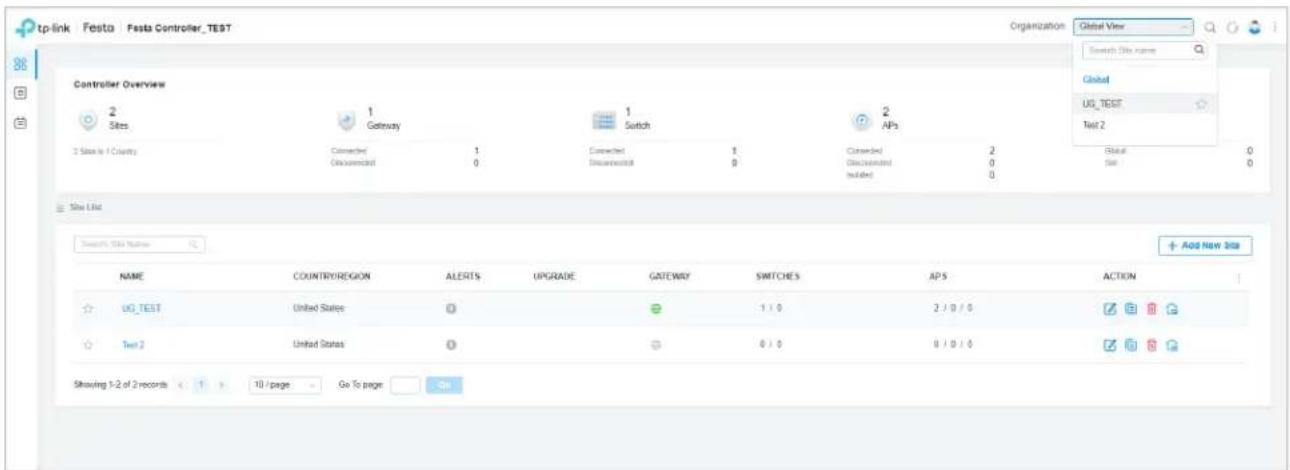Click switches value 1 / 0 for UG_TEST

tap(771, 309)
